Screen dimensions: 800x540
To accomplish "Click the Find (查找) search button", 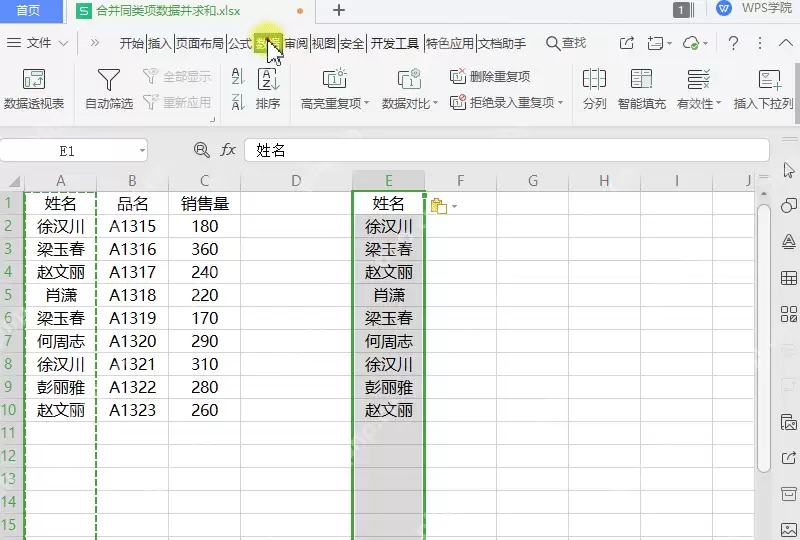I will pyautogui.click(x=566, y=43).
